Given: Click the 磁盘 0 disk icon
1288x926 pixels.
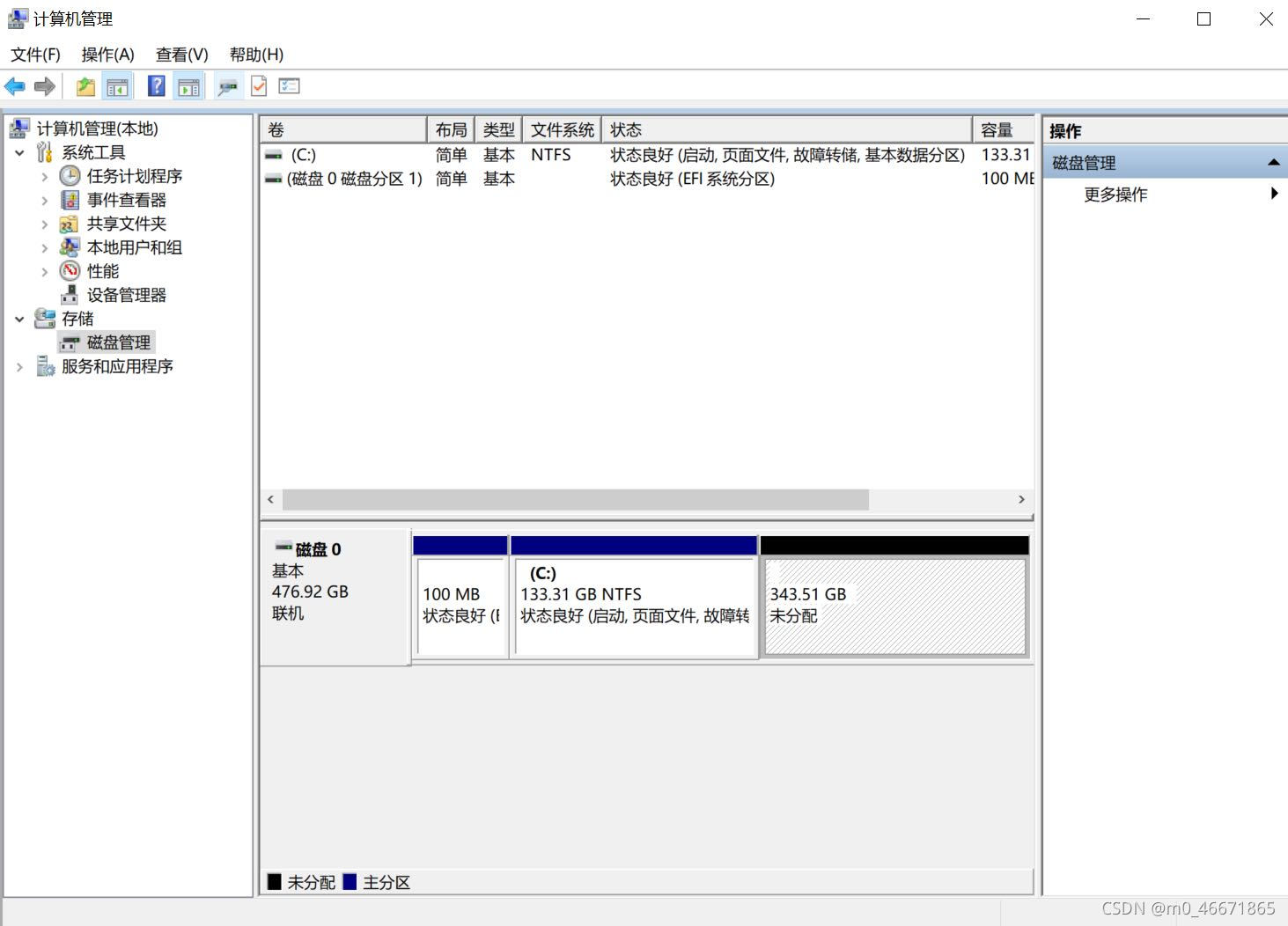Looking at the screenshot, I should pyautogui.click(x=283, y=547).
